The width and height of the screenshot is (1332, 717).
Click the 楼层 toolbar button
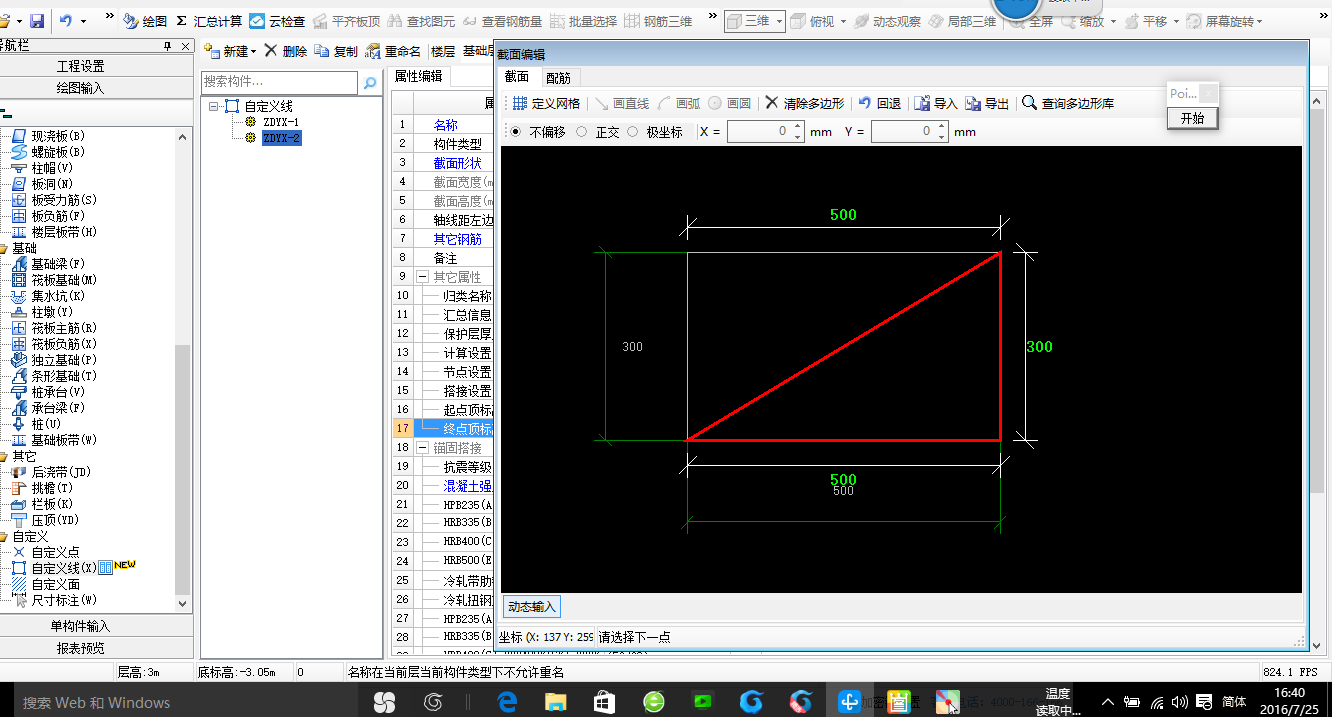442,52
